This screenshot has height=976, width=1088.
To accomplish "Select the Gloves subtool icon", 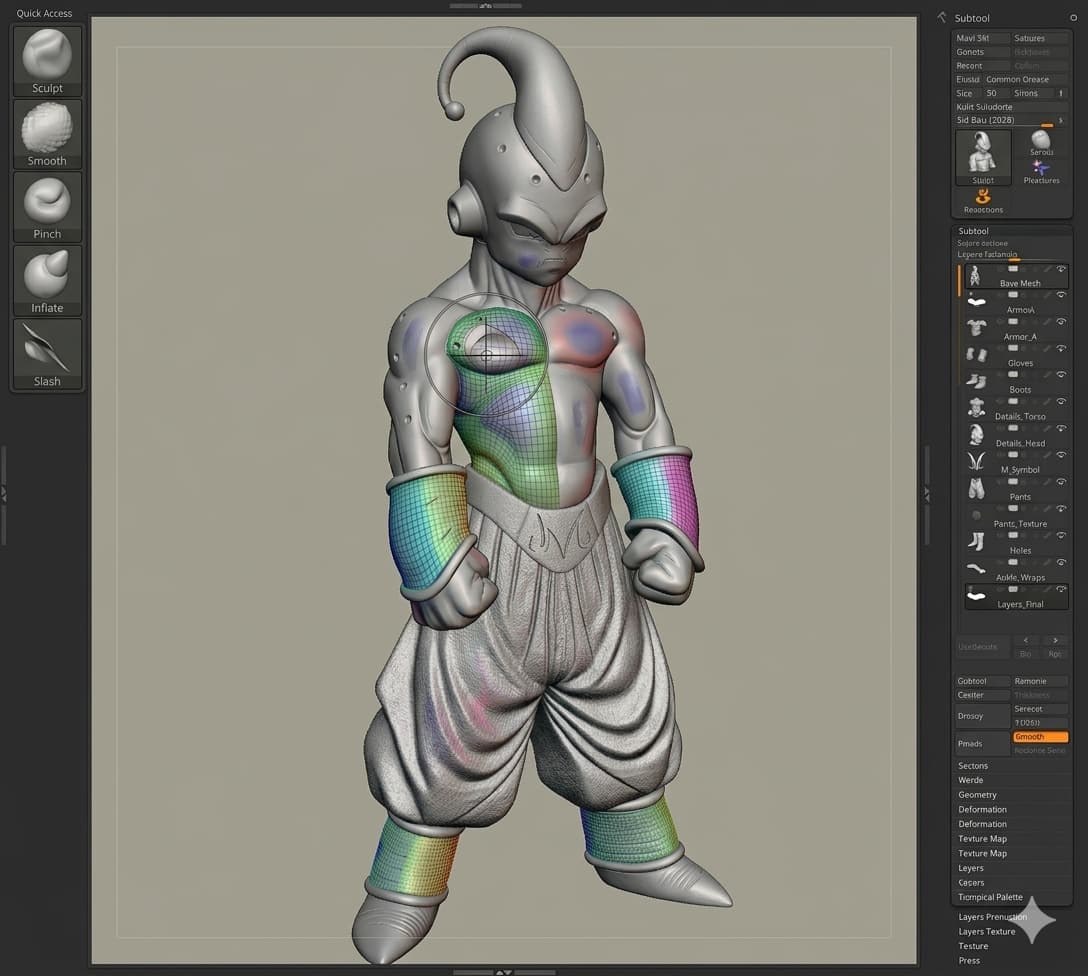I will 976,355.
